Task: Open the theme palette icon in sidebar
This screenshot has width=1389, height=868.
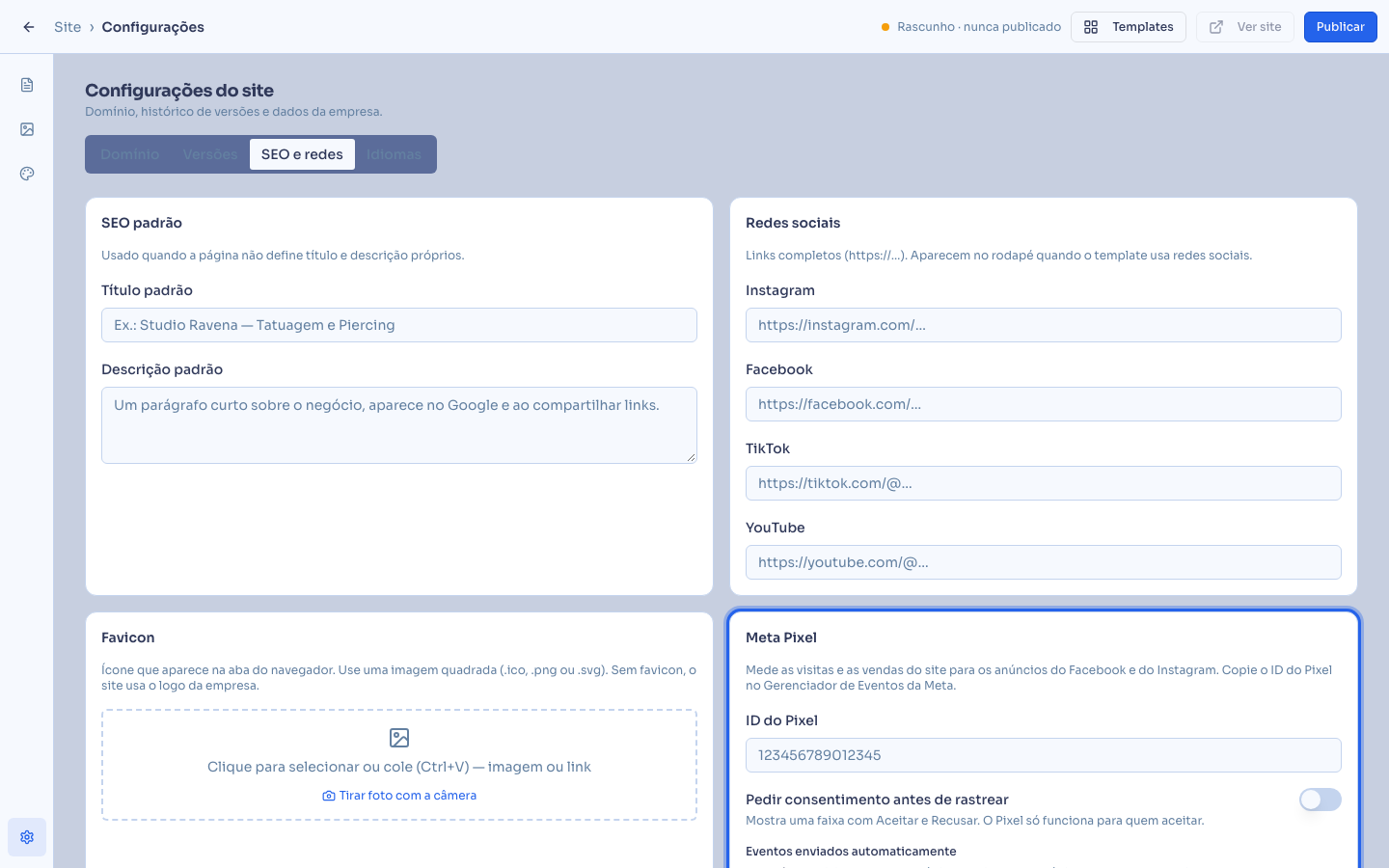Action: click(27, 174)
